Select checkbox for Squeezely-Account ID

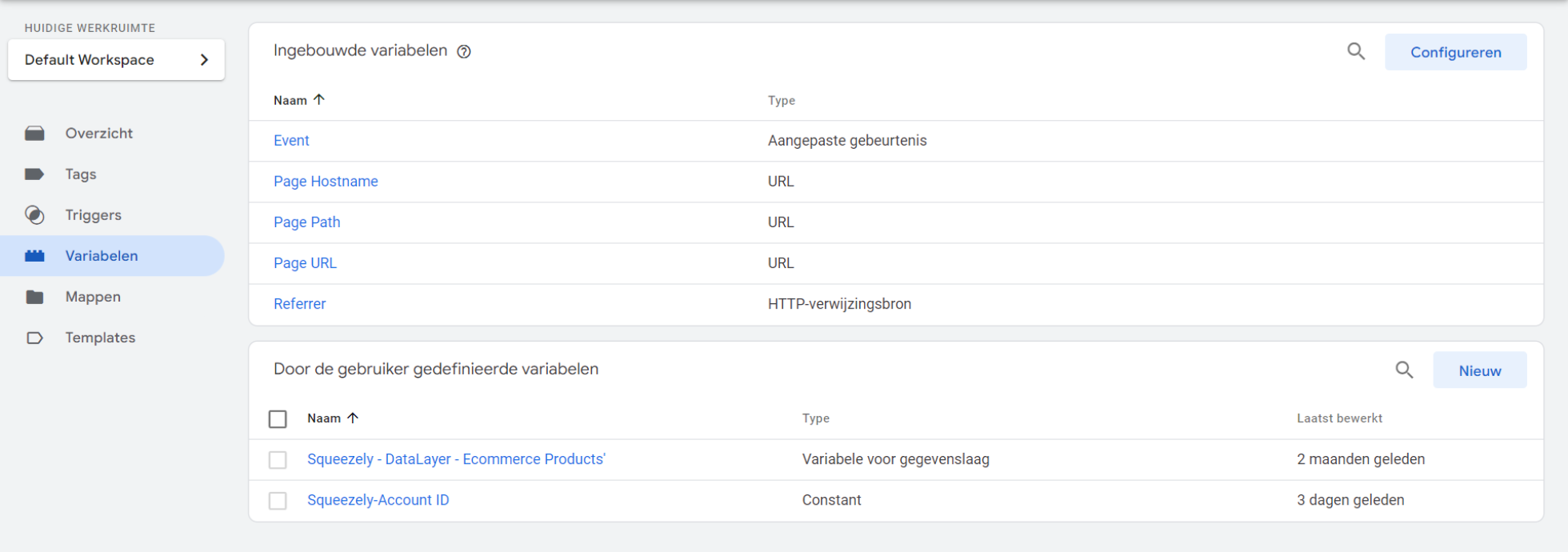tap(278, 501)
